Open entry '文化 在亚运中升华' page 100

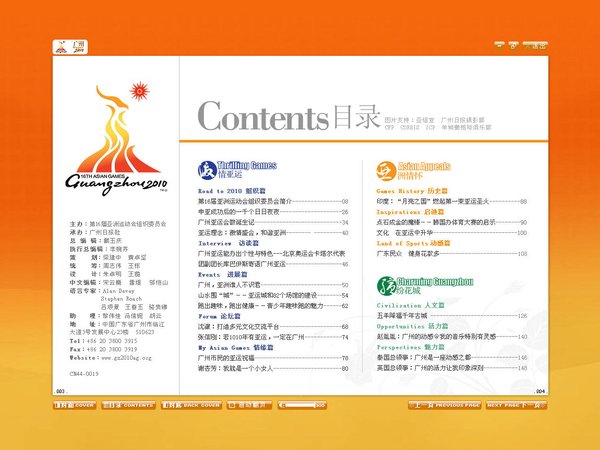[x=452, y=233]
